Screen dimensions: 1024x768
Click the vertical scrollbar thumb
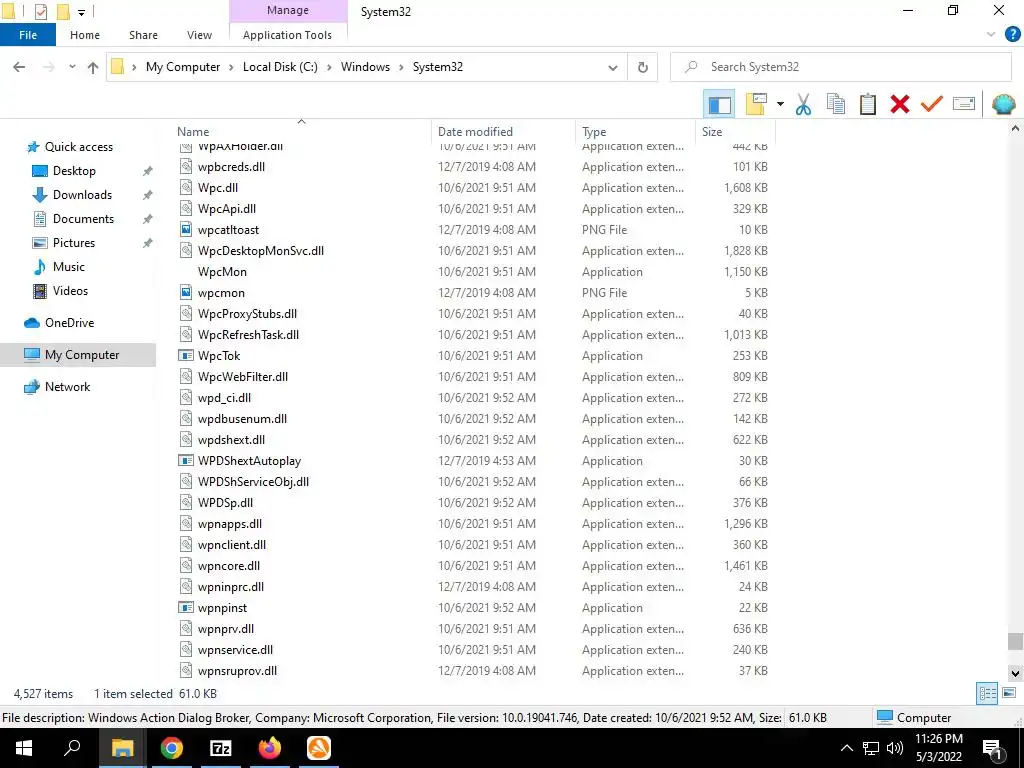(1015, 641)
